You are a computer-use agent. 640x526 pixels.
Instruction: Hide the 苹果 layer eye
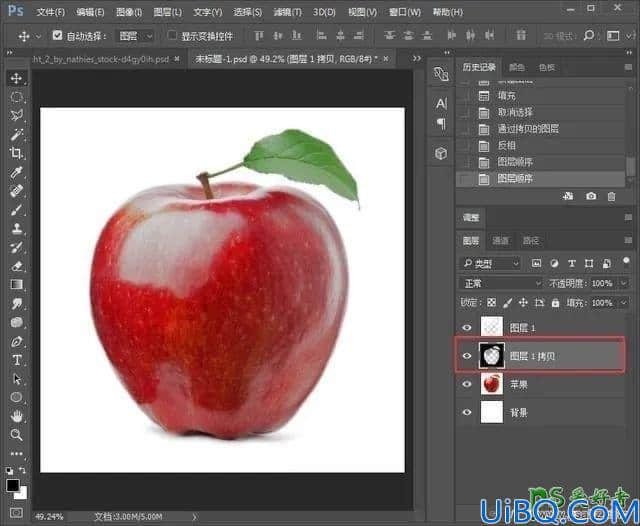tap(467, 384)
